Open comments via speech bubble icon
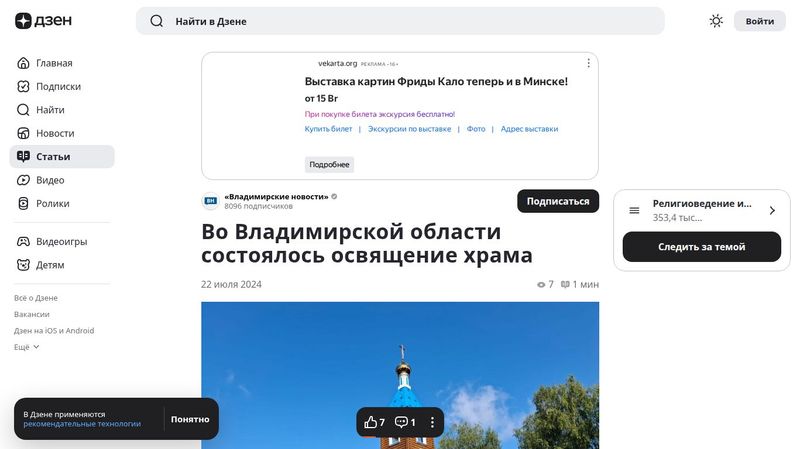Viewport: 800px width, 449px height. [401, 422]
